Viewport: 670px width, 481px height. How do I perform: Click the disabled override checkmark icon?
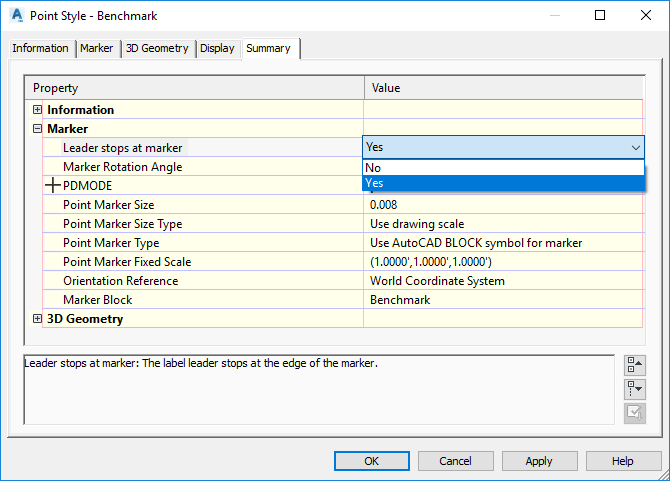tap(635, 413)
